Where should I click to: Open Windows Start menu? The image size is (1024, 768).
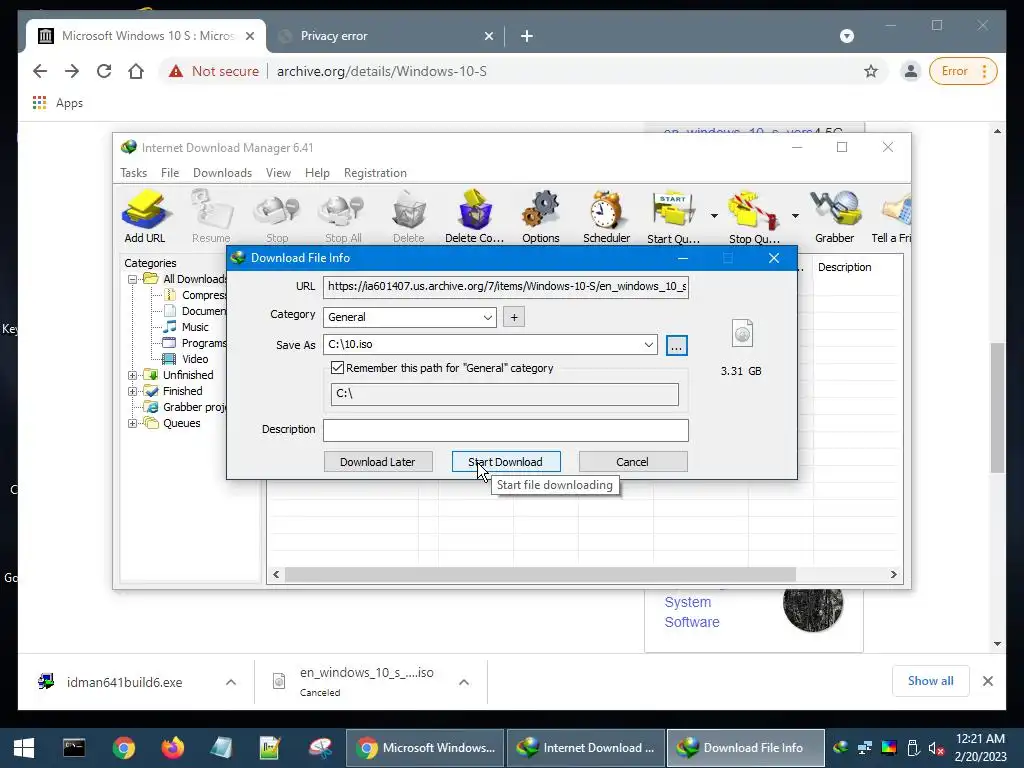click(24, 748)
